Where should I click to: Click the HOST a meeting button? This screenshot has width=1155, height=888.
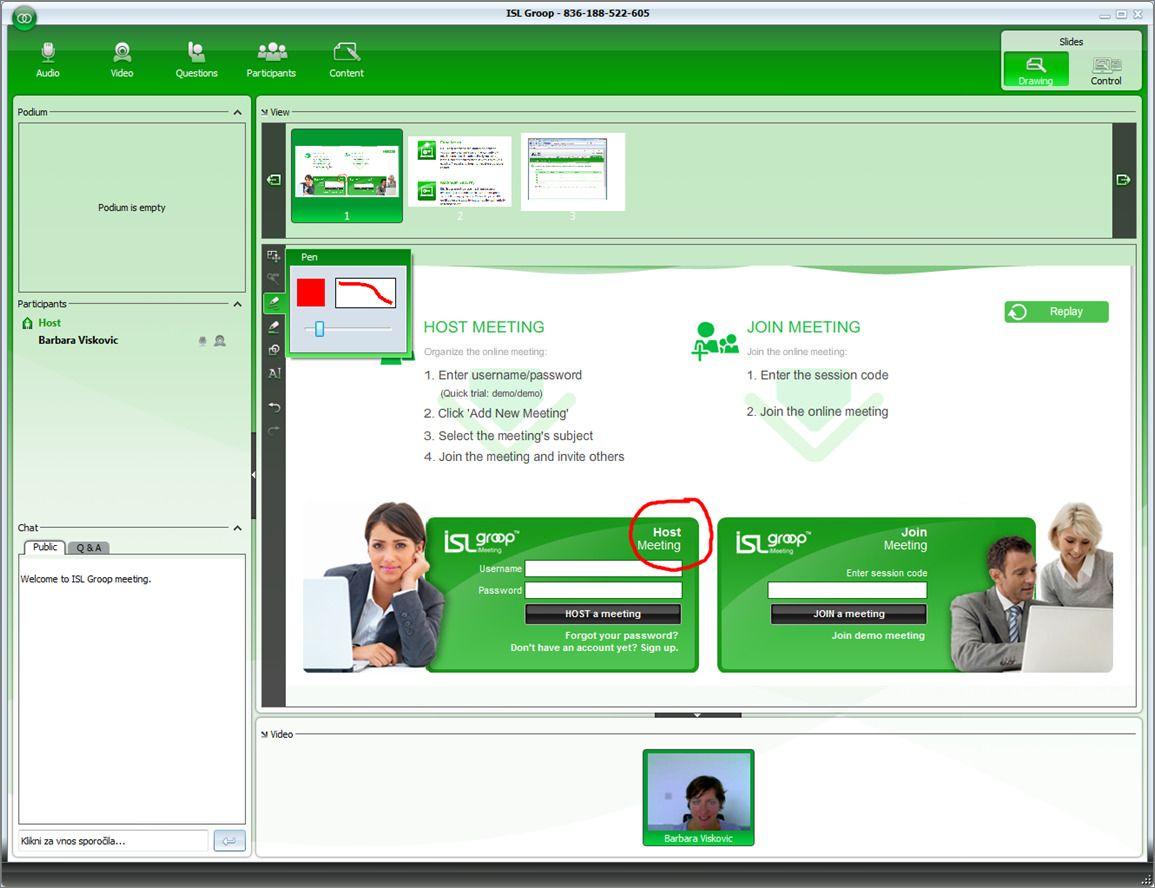click(x=603, y=614)
